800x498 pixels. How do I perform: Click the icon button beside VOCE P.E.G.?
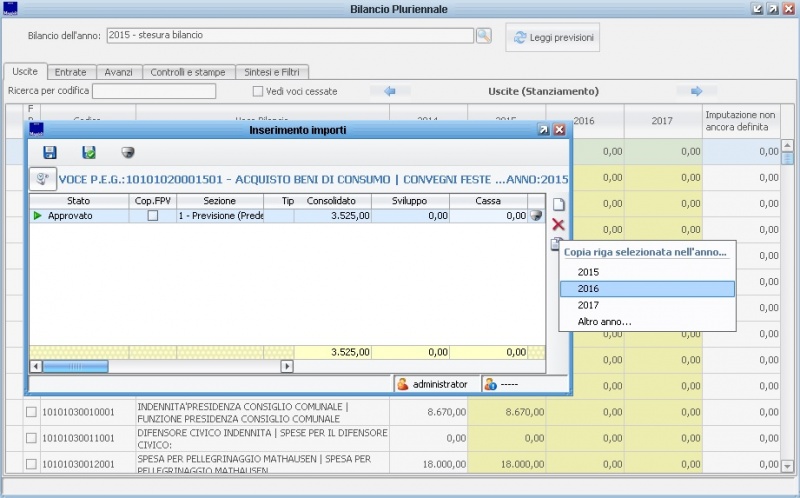coord(43,179)
